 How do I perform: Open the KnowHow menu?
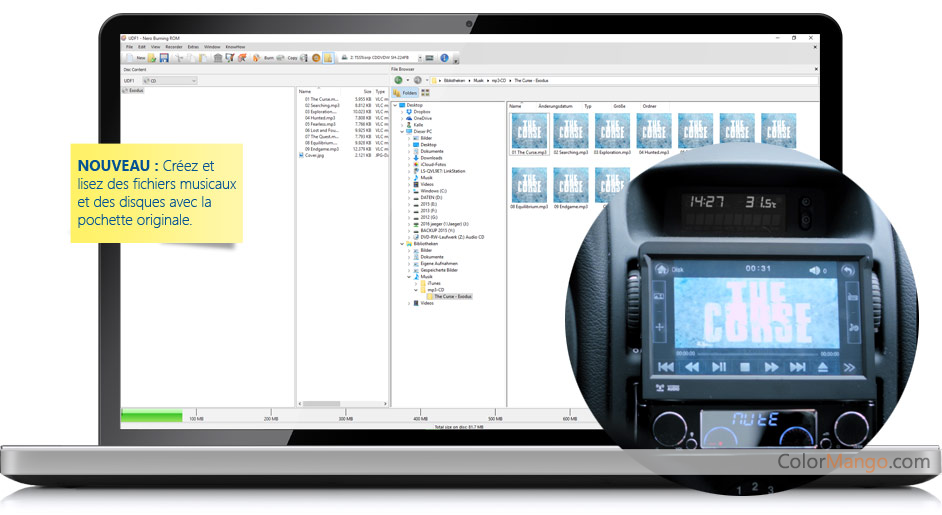coord(236,47)
